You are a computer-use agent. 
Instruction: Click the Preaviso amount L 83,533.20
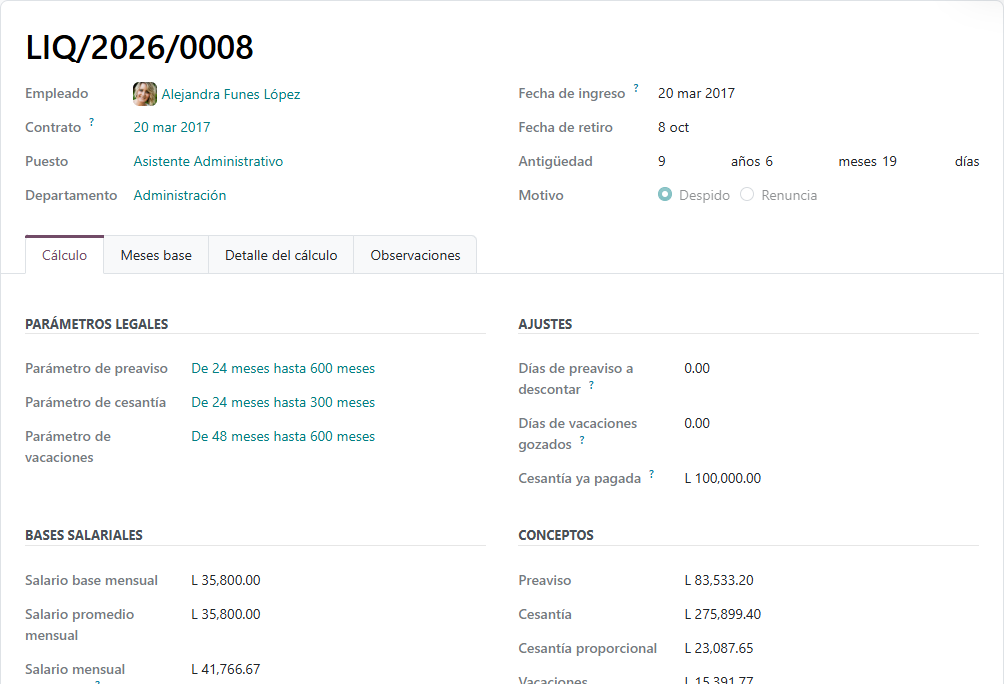(x=719, y=580)
